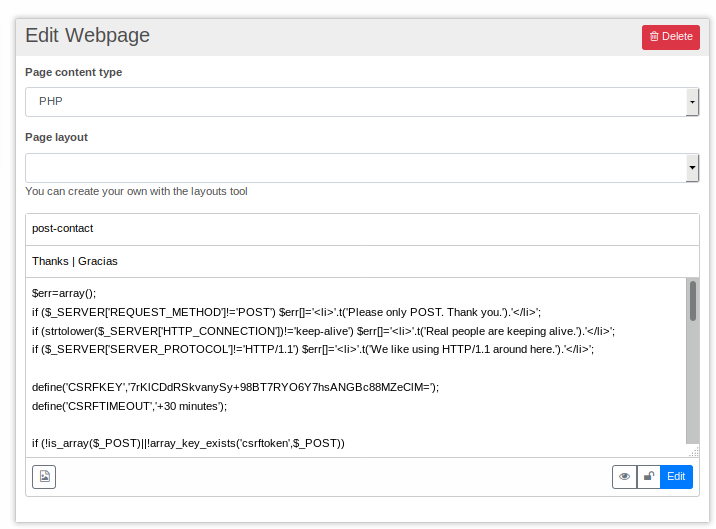Toggle the eye preview button
The image size is (716, 529).
pos(625,477)
